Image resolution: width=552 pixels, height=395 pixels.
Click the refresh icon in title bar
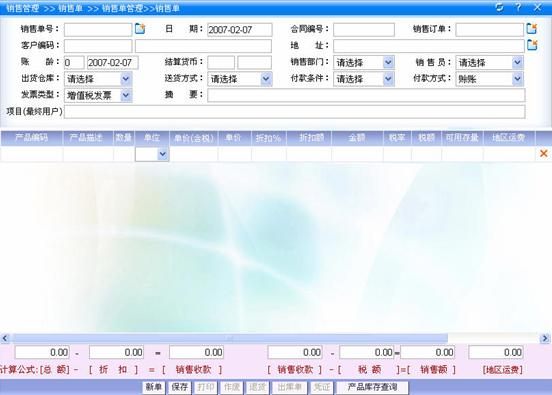click(x=499, y=7)
